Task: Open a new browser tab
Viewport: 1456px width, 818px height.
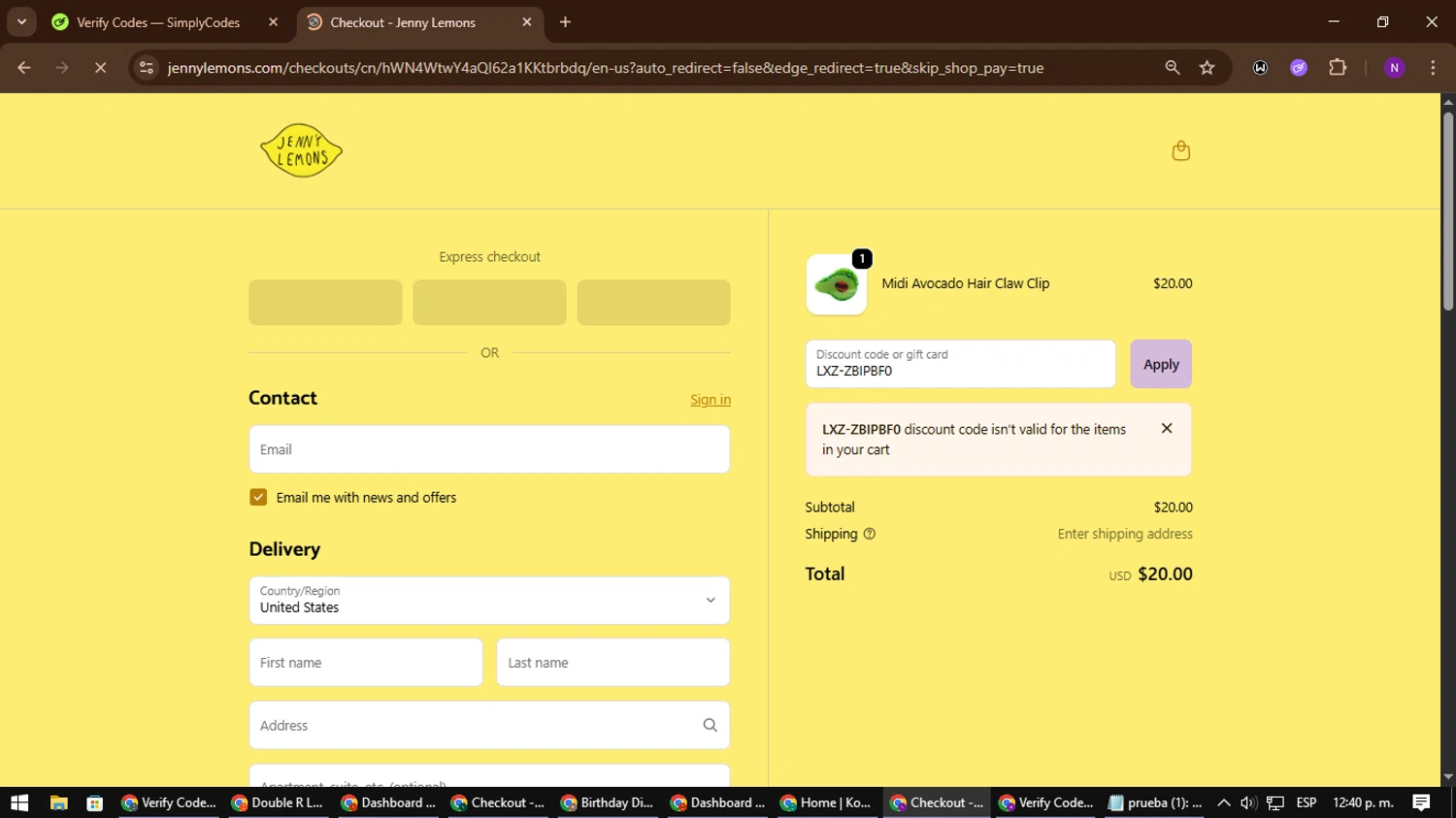Action: click(565, 22)
